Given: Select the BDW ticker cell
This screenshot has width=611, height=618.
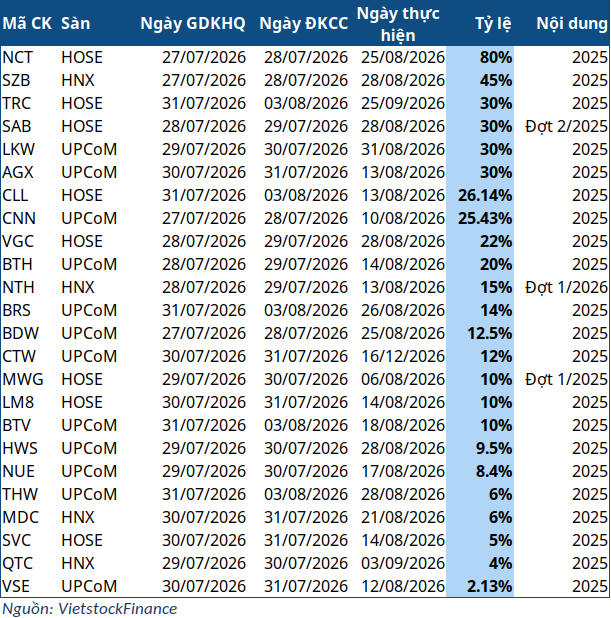Looking at the screenshot, I should pyautogui.click(x=20, y=333).
